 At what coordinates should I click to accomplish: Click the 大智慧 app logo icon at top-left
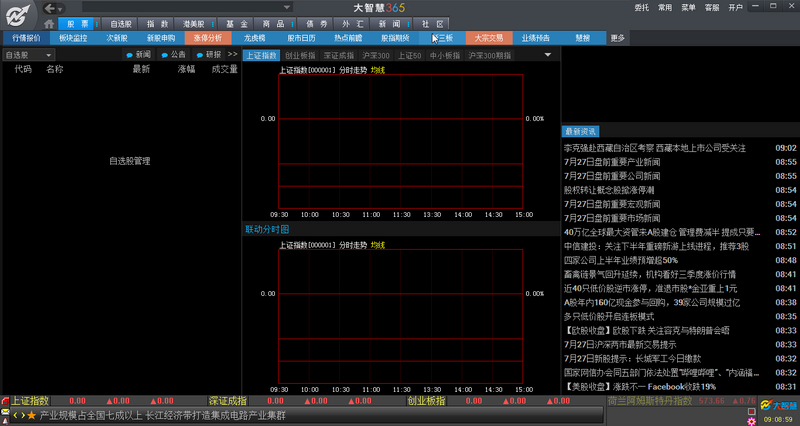(17, 14)
